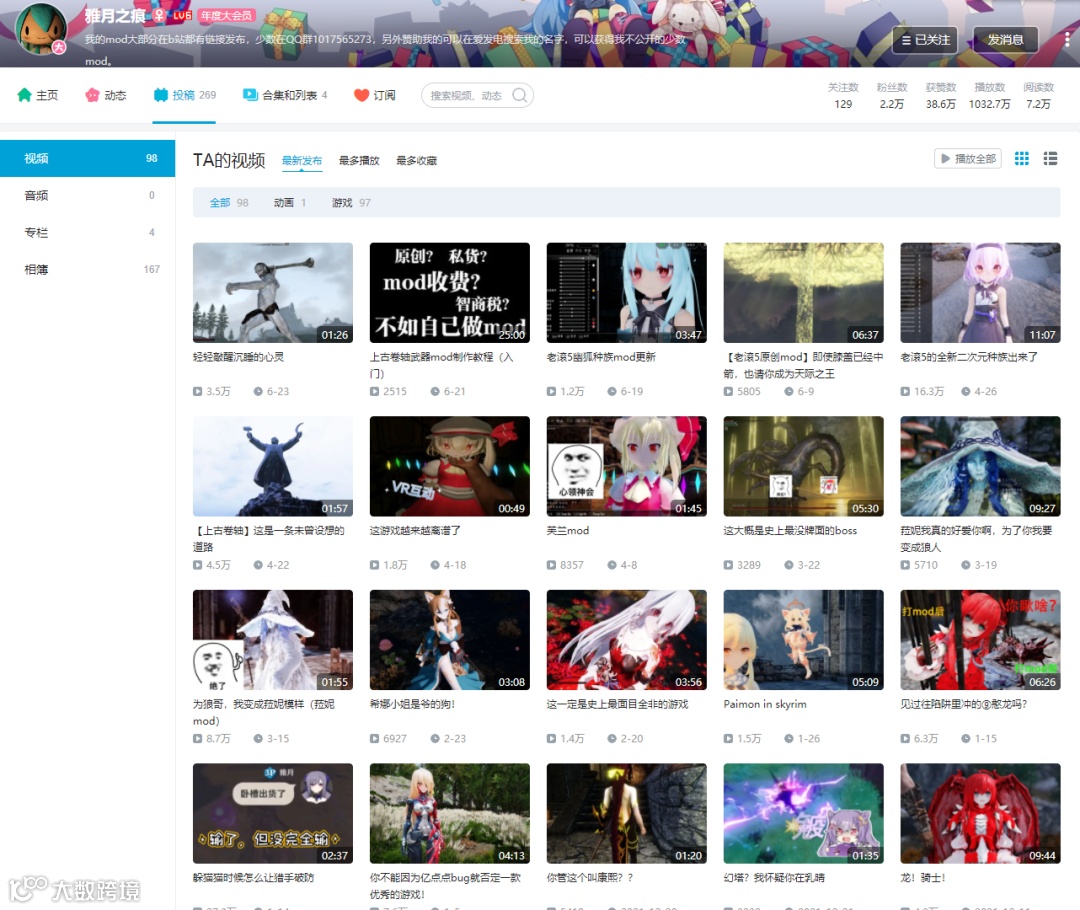This screenshot has width=1080, height=910.
Task: Click title 老滚5的全新二次元种族出来了
Action: [969, 357]
